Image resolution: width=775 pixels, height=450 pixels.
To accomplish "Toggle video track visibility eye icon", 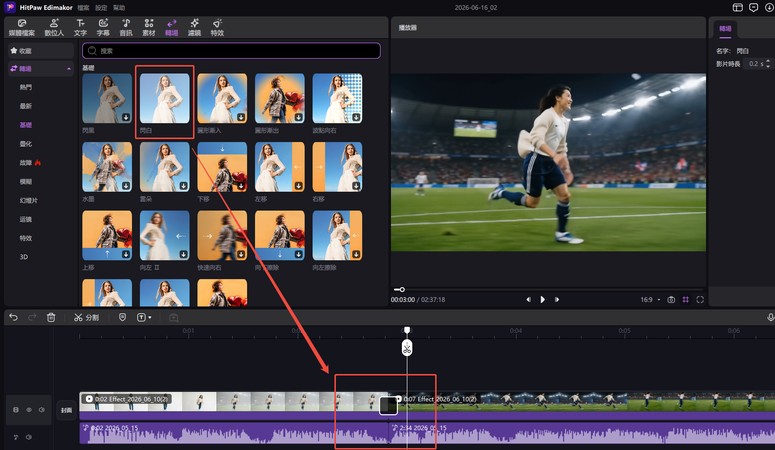I will pos(29,410).
